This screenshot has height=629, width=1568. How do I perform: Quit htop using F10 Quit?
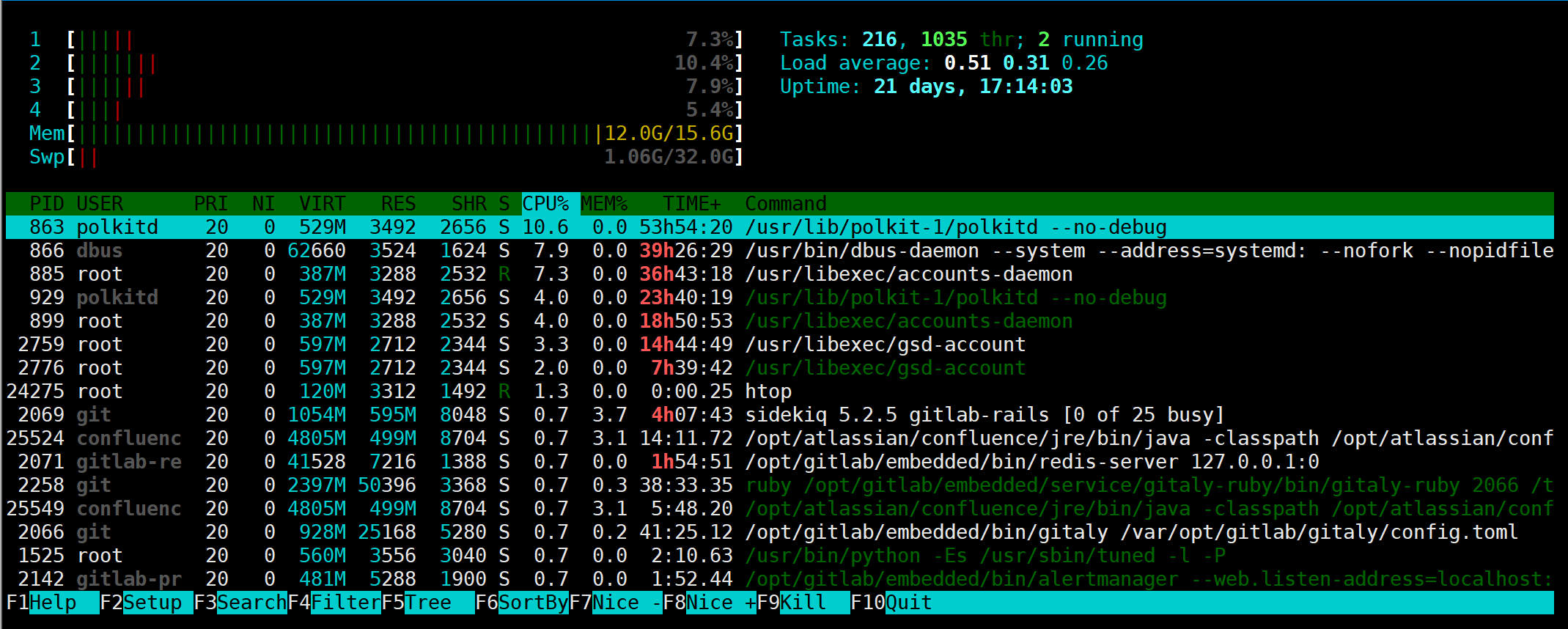click(x=891, y=603)
